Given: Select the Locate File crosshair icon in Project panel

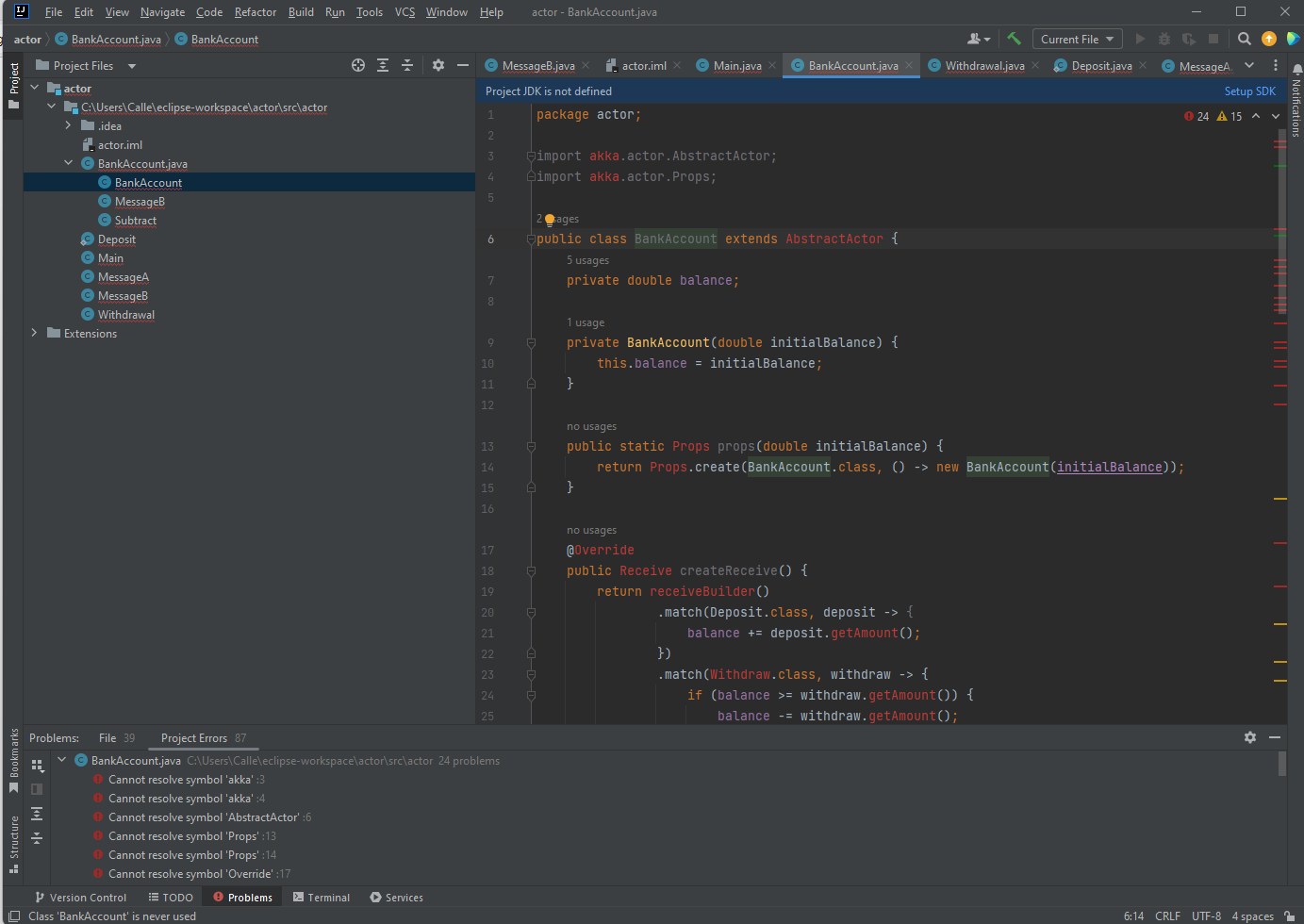Looking at the screenshot, I should (357, 65).
